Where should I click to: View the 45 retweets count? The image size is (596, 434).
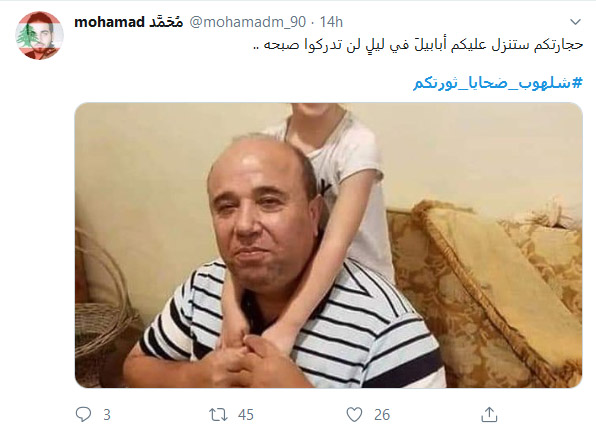tap(246, 415)
